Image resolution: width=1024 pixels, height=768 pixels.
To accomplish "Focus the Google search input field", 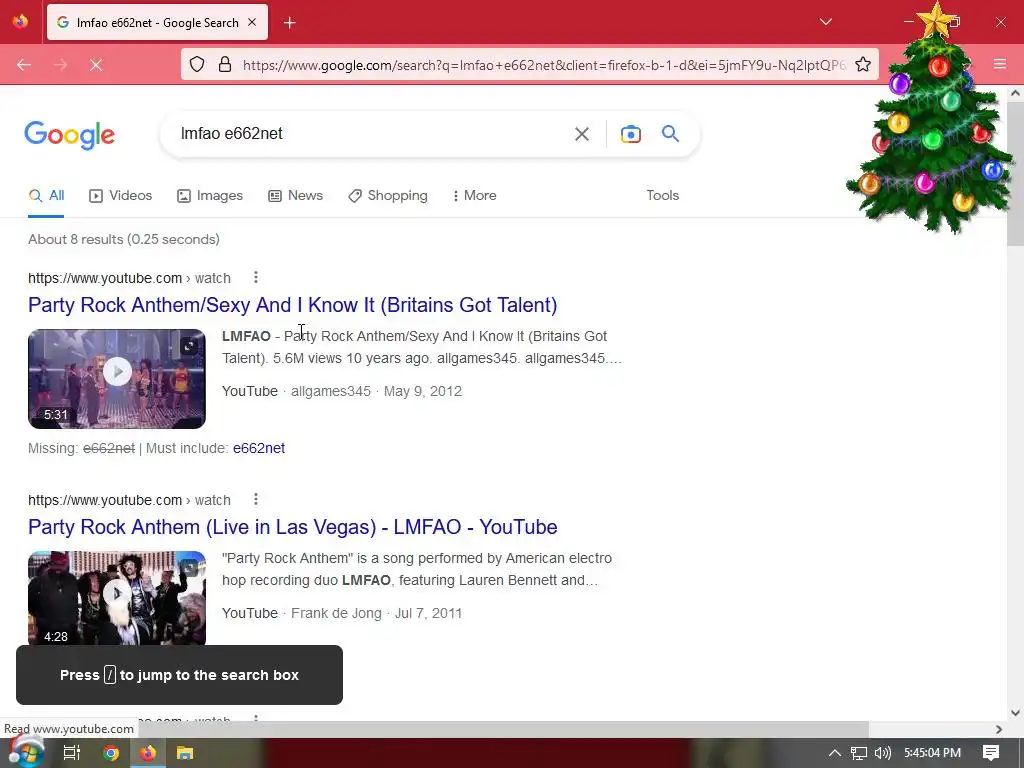I will 369,134.
